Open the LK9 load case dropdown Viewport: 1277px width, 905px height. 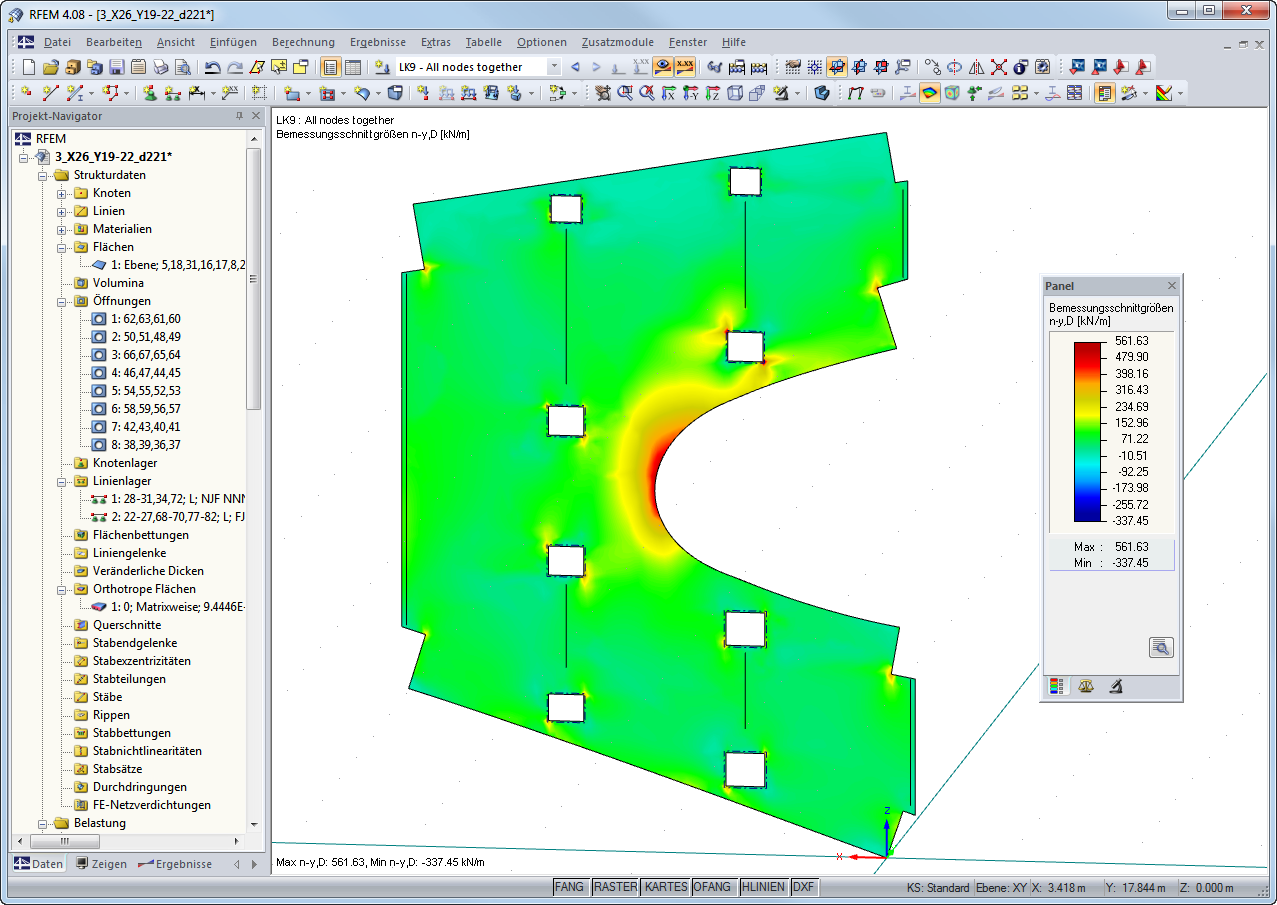click(x=556, y=66)
